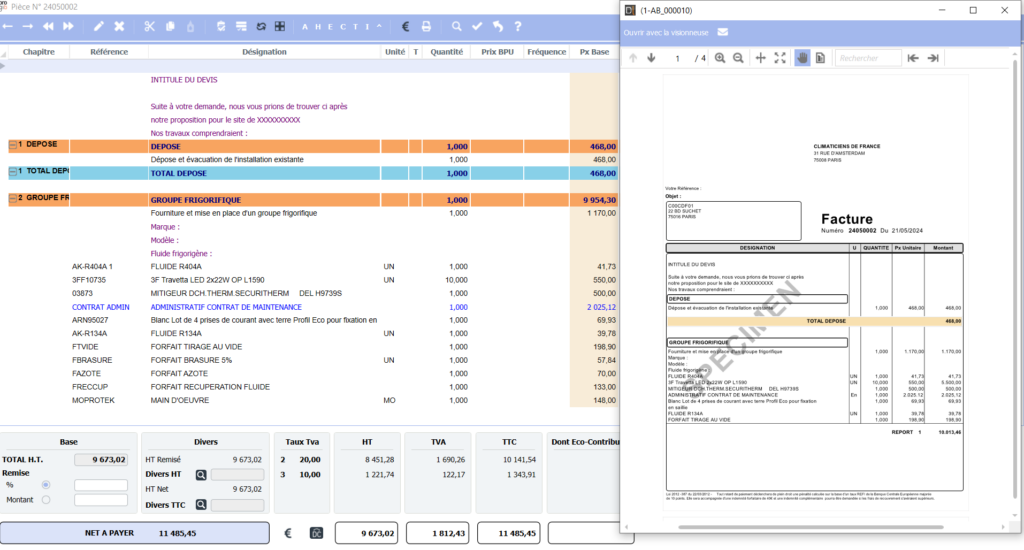Collapse the 1 TOTAL DEPOSE row
This screenshot has height=550, width=1024.
click(13, 172)
